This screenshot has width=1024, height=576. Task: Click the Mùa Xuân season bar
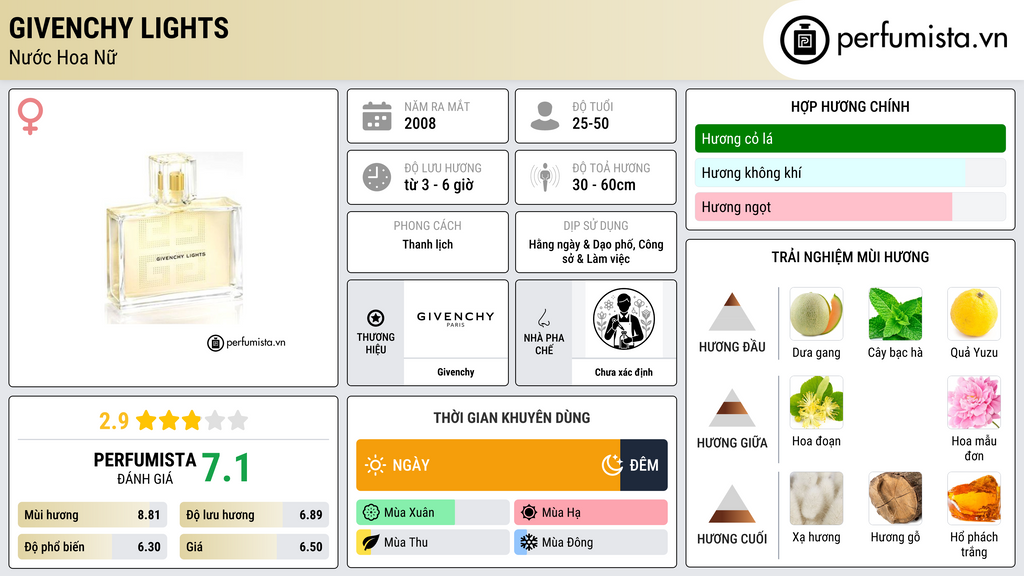[432, 513]
